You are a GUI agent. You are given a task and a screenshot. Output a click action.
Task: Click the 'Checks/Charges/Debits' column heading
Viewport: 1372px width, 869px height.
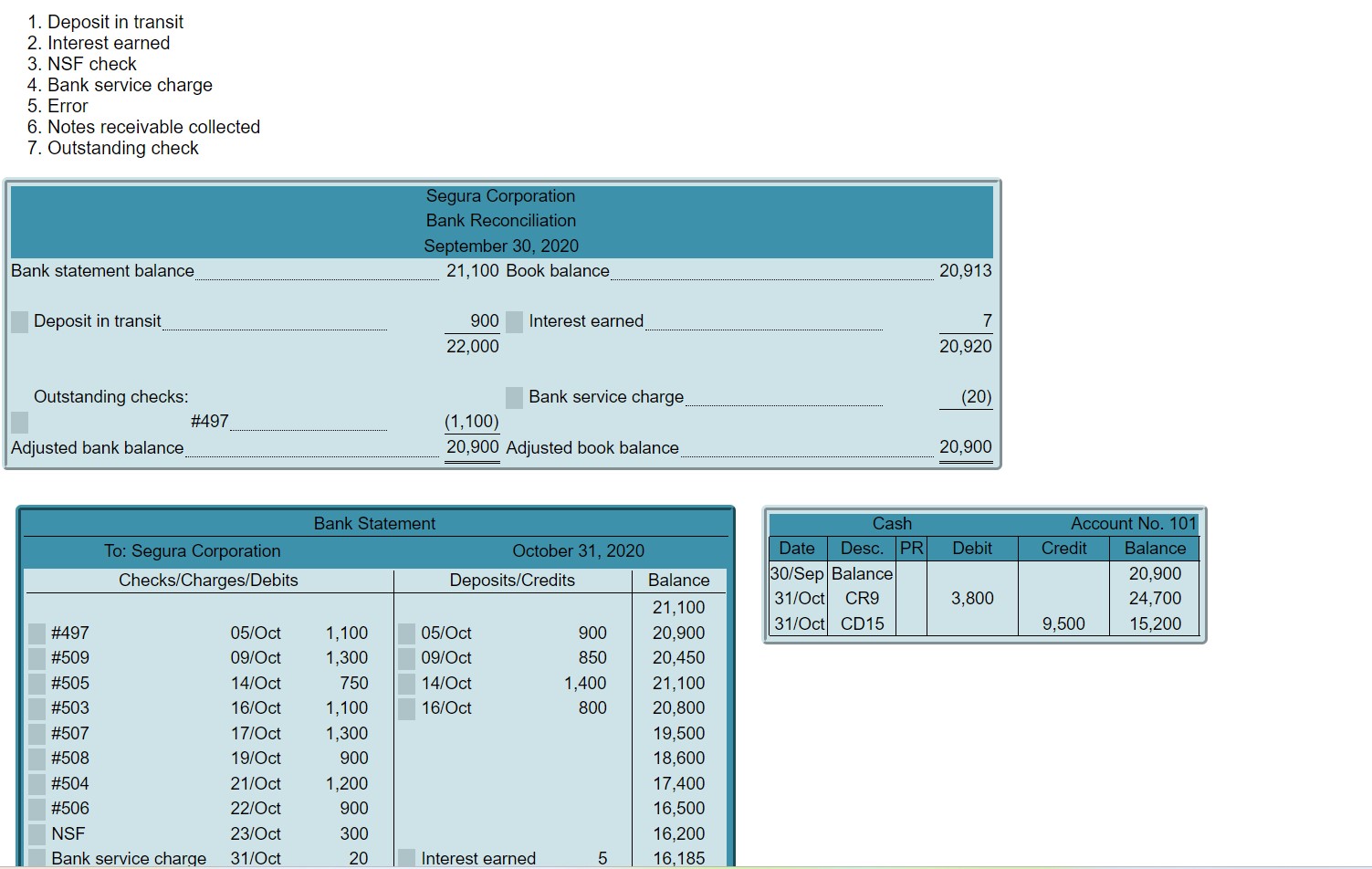(208, 581)
